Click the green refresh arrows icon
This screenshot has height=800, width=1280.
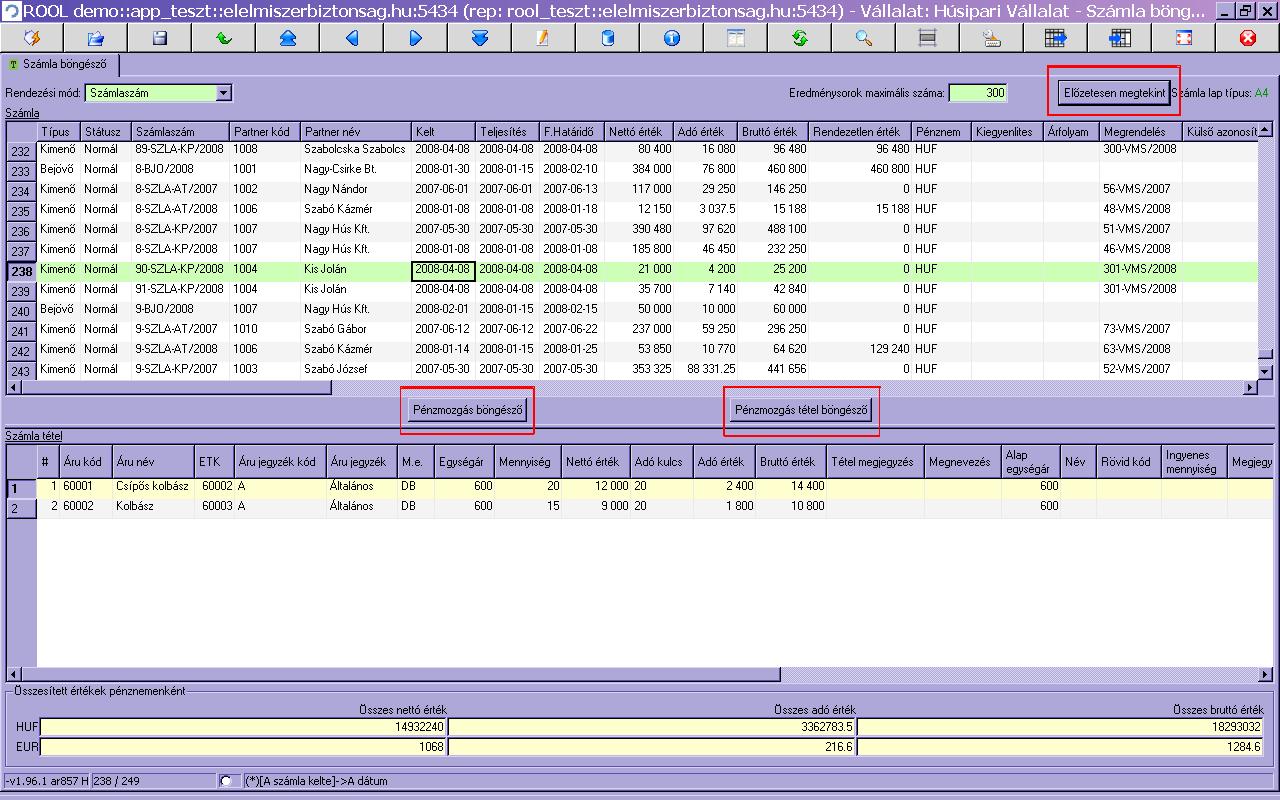799,38
